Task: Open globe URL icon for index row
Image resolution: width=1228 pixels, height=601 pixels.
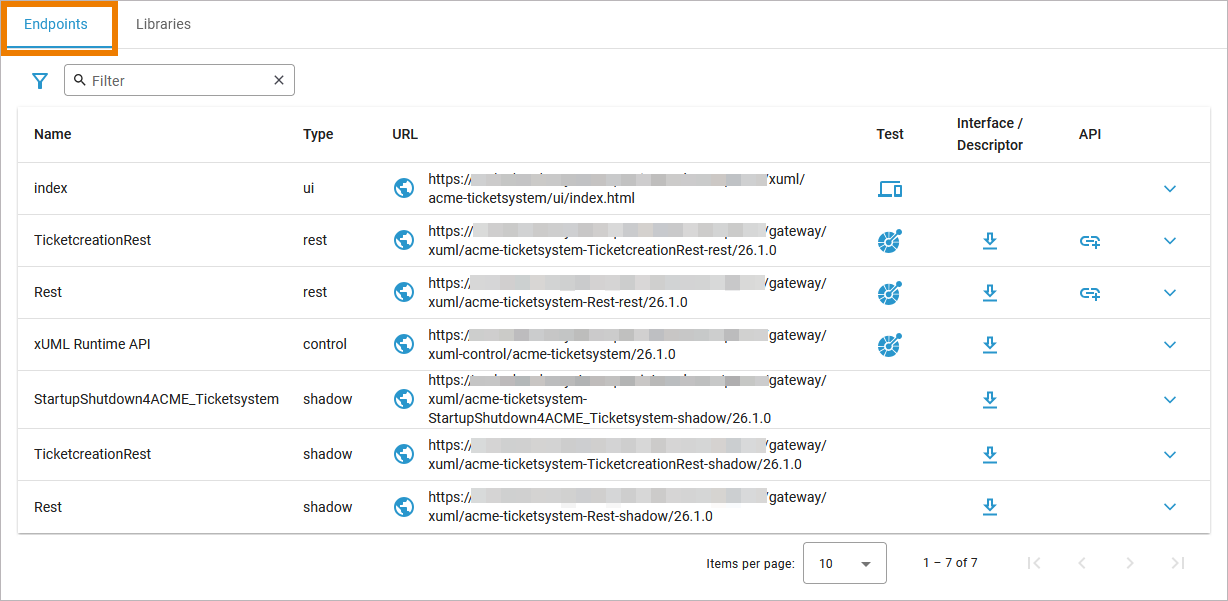Action: tap(404, 189)
